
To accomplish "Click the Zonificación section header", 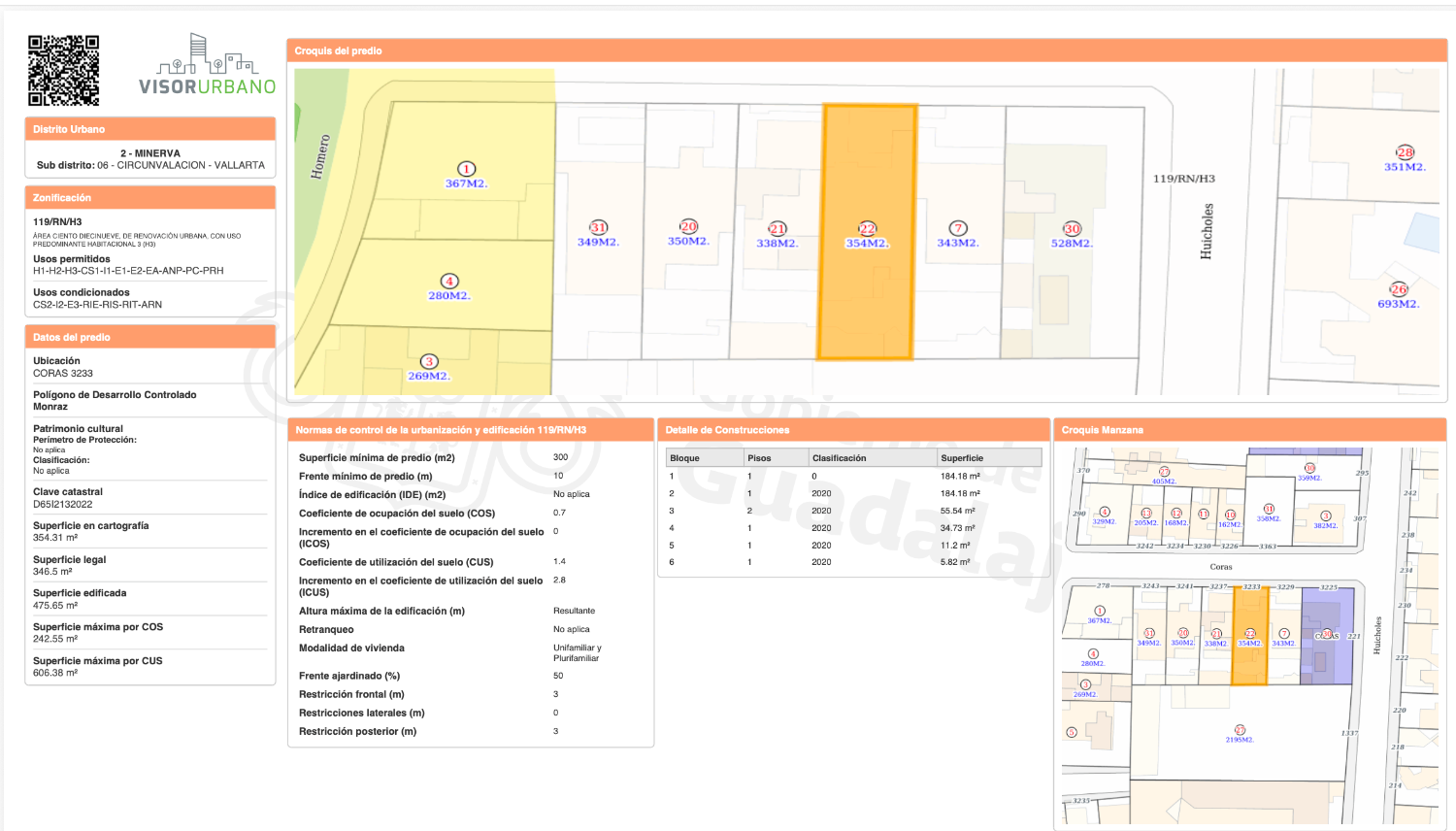I will [x=149, y=197].
